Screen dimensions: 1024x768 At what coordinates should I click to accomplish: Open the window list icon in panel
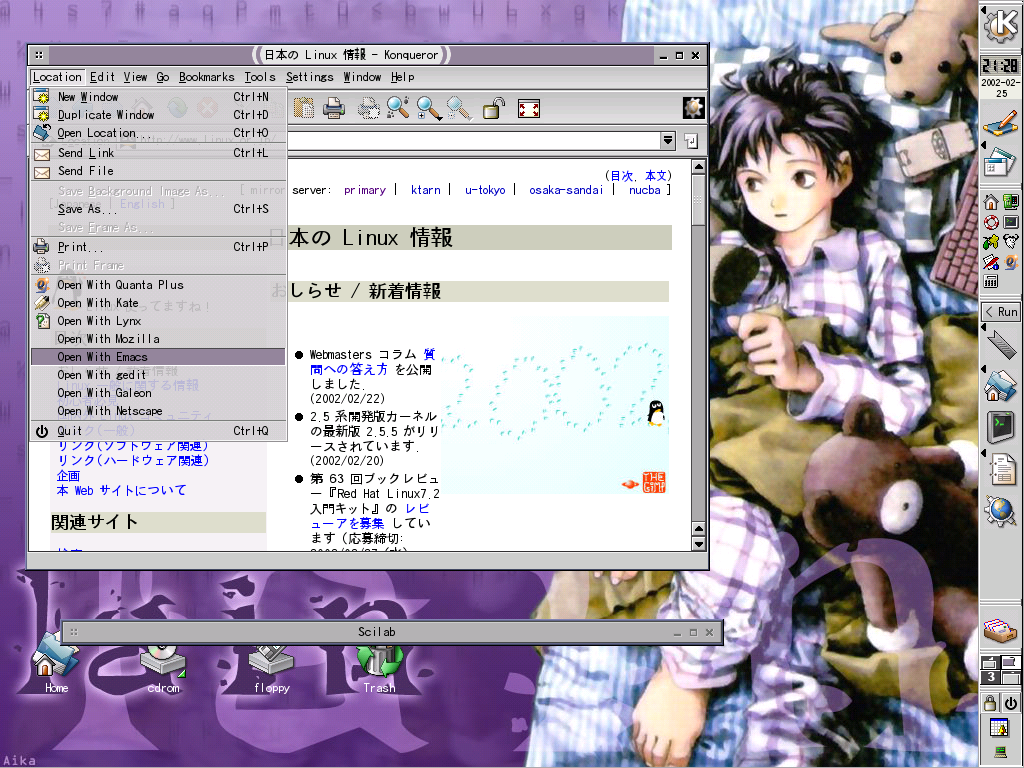tap(1000, 163)
